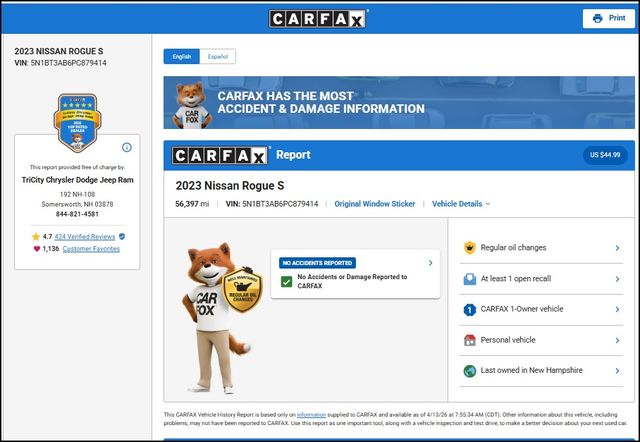Click the Personal vehicle house icon

[468, 340]
